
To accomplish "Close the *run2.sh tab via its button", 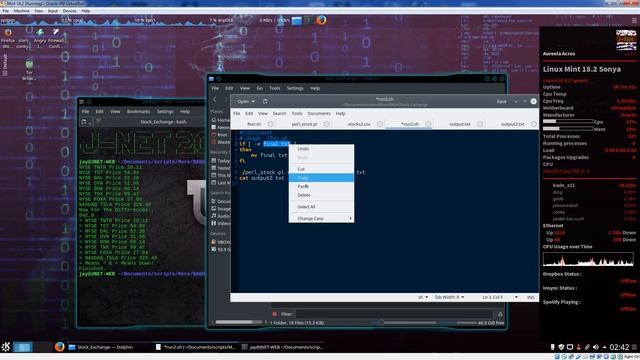I will [428, 124].
